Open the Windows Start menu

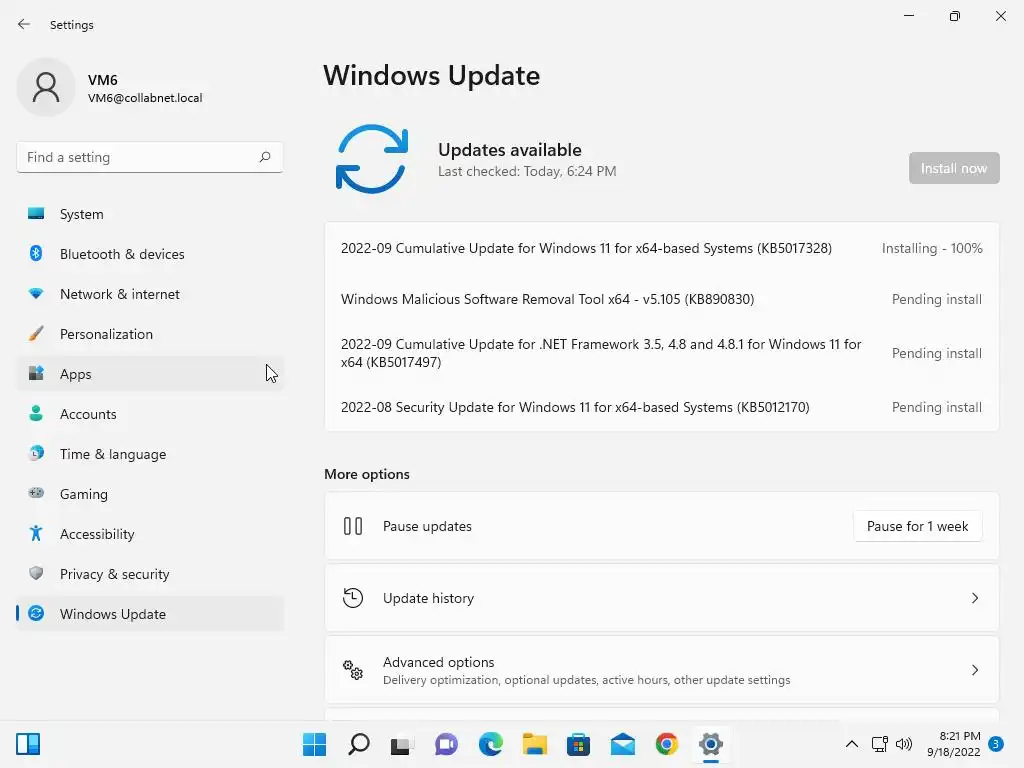pyautogui.click(x=314, y=744)
